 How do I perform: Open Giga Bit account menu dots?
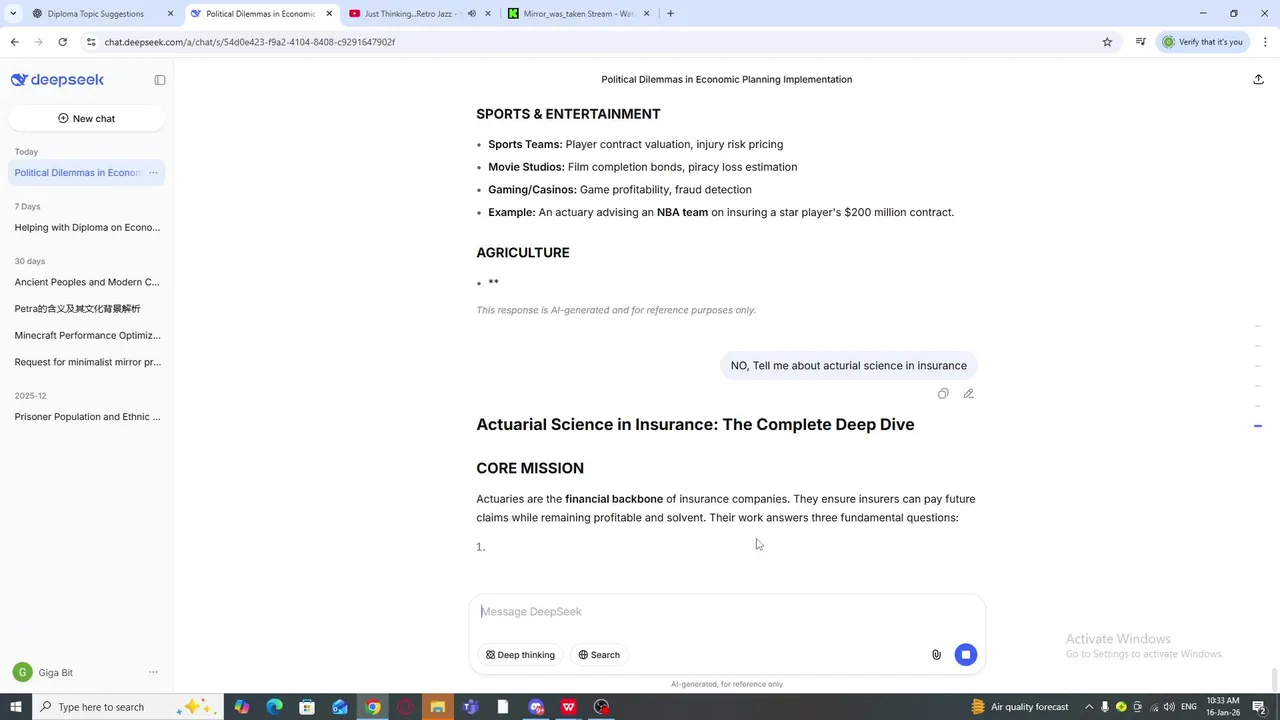pos(153,673)
